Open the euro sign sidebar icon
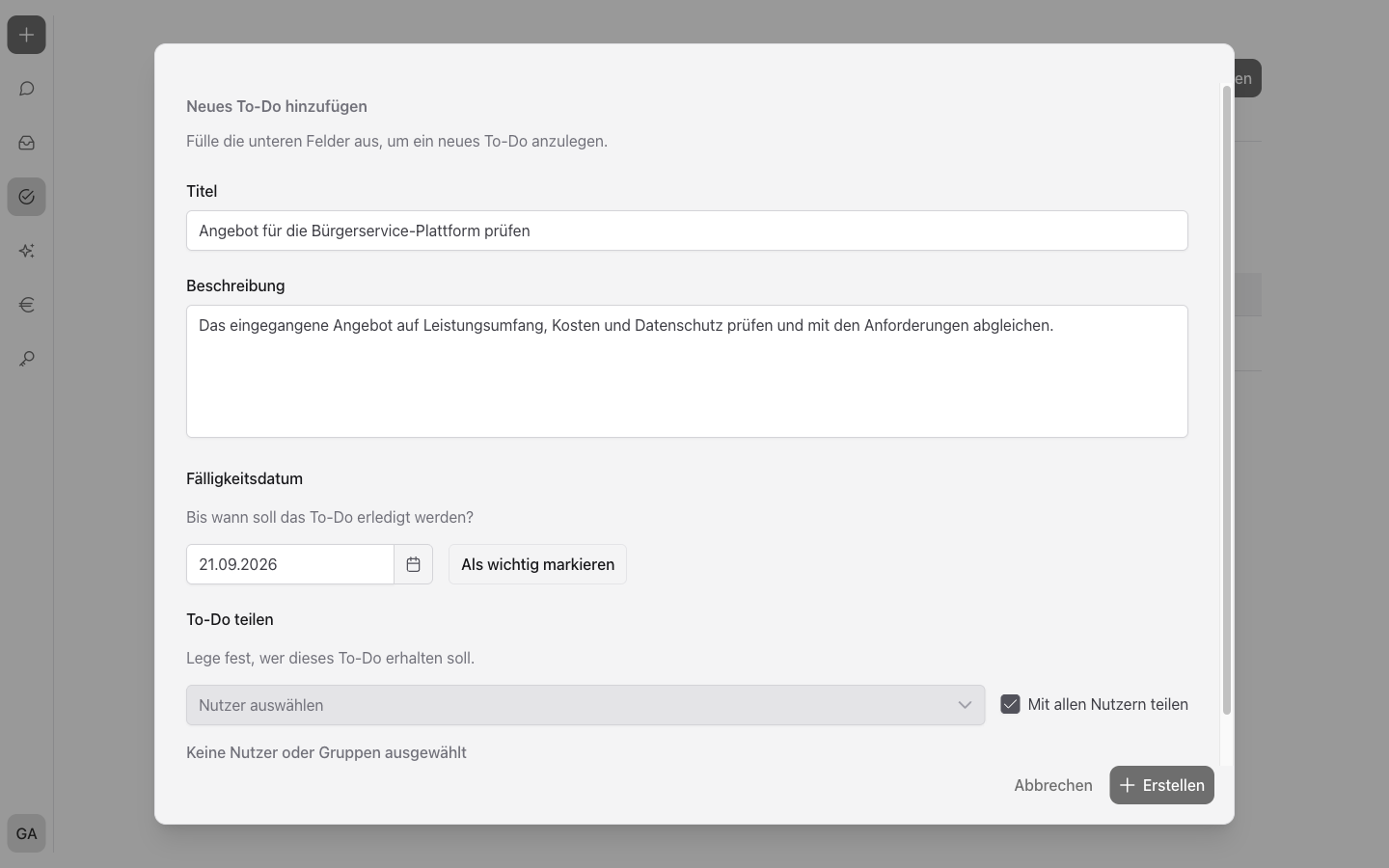The width and height of the screenshot is (1389, 868). (x=26, y=305)
